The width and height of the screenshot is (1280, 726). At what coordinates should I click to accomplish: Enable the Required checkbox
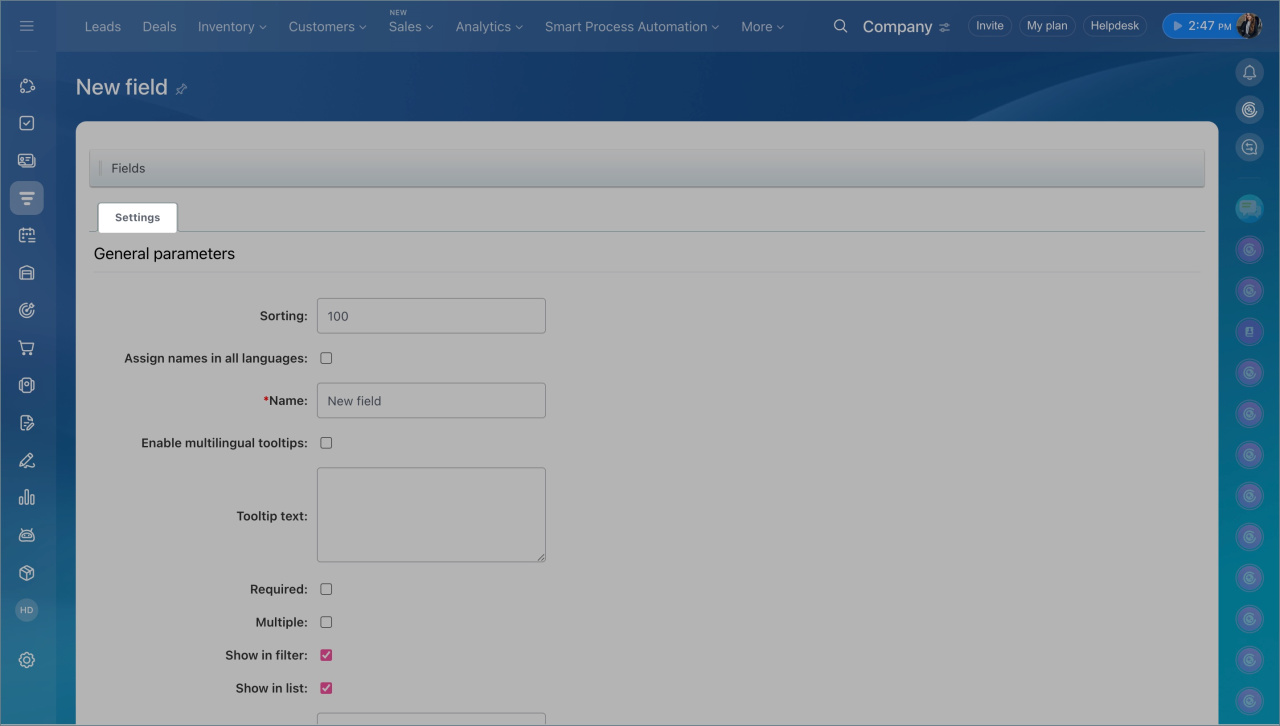pyautogui.click(x=326, y=589)
